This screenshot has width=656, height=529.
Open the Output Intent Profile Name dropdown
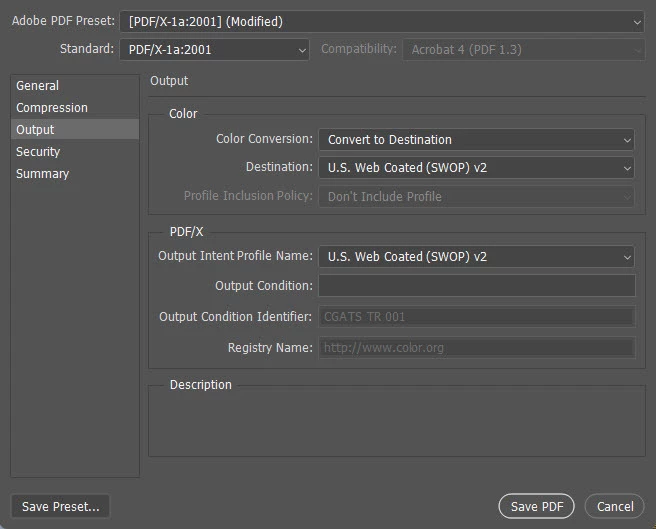(x=476, y=257)
